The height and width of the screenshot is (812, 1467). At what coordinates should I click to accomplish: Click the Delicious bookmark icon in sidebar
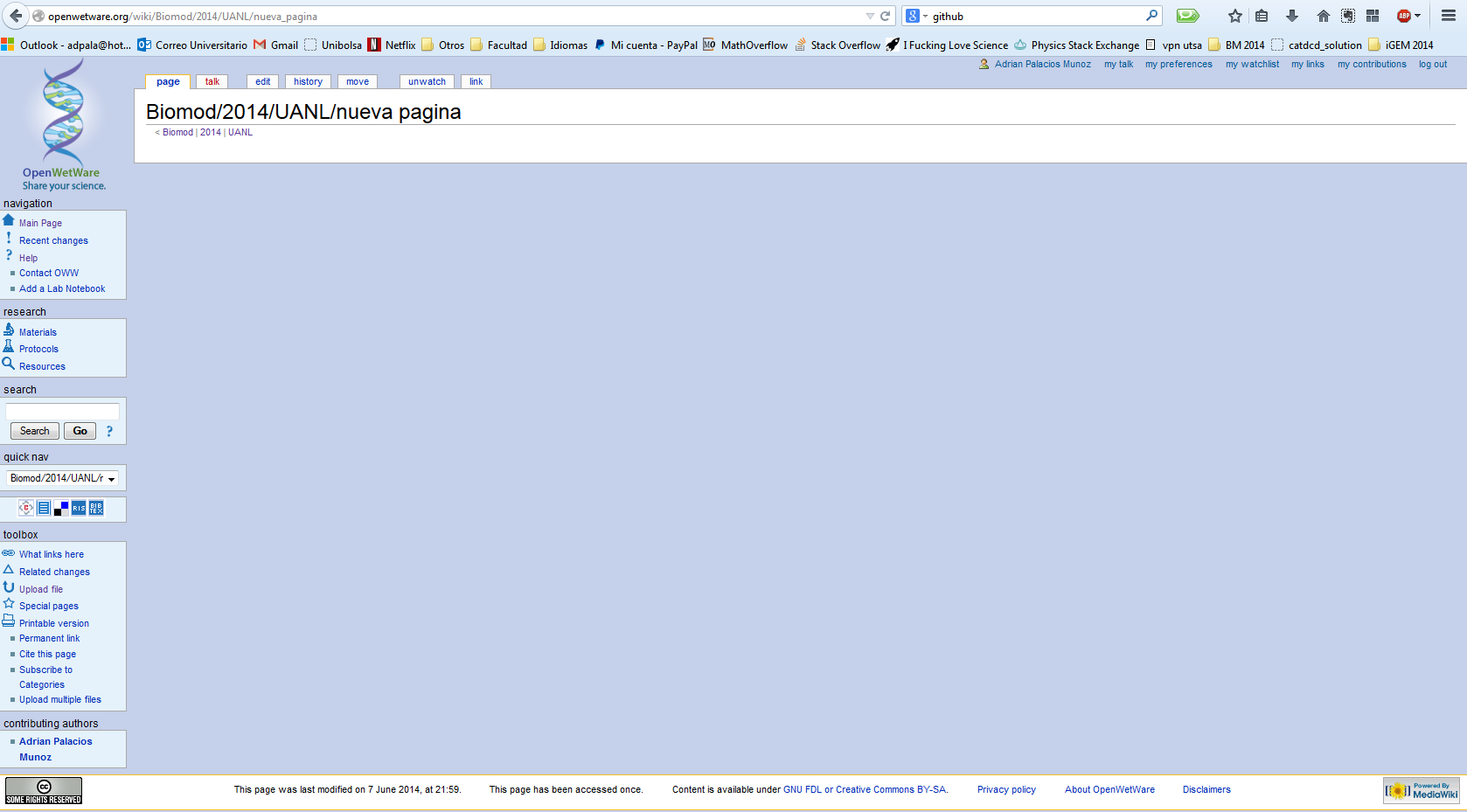[x=61, y=508]
